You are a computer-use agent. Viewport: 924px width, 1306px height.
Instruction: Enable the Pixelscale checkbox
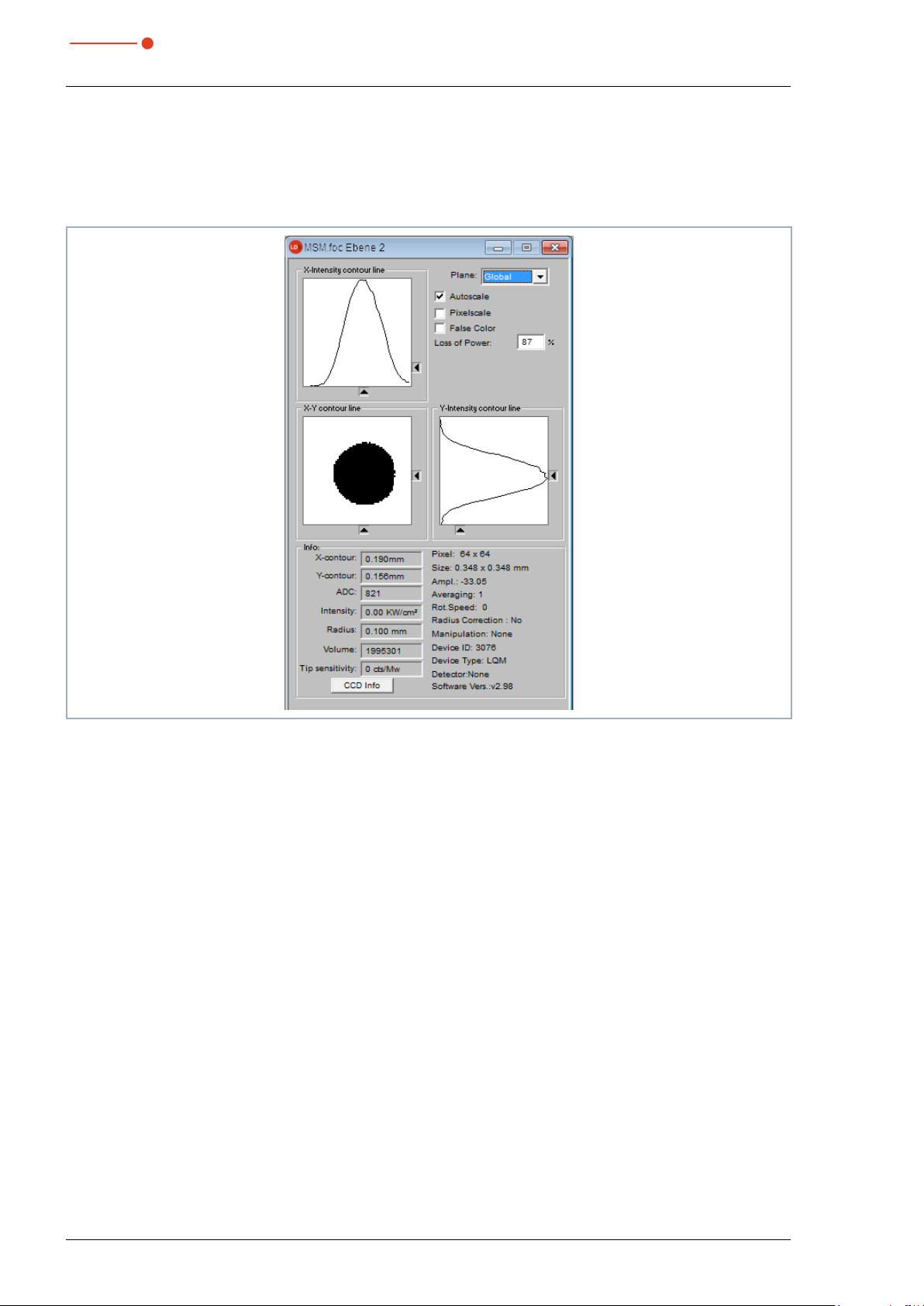(440, 313)
